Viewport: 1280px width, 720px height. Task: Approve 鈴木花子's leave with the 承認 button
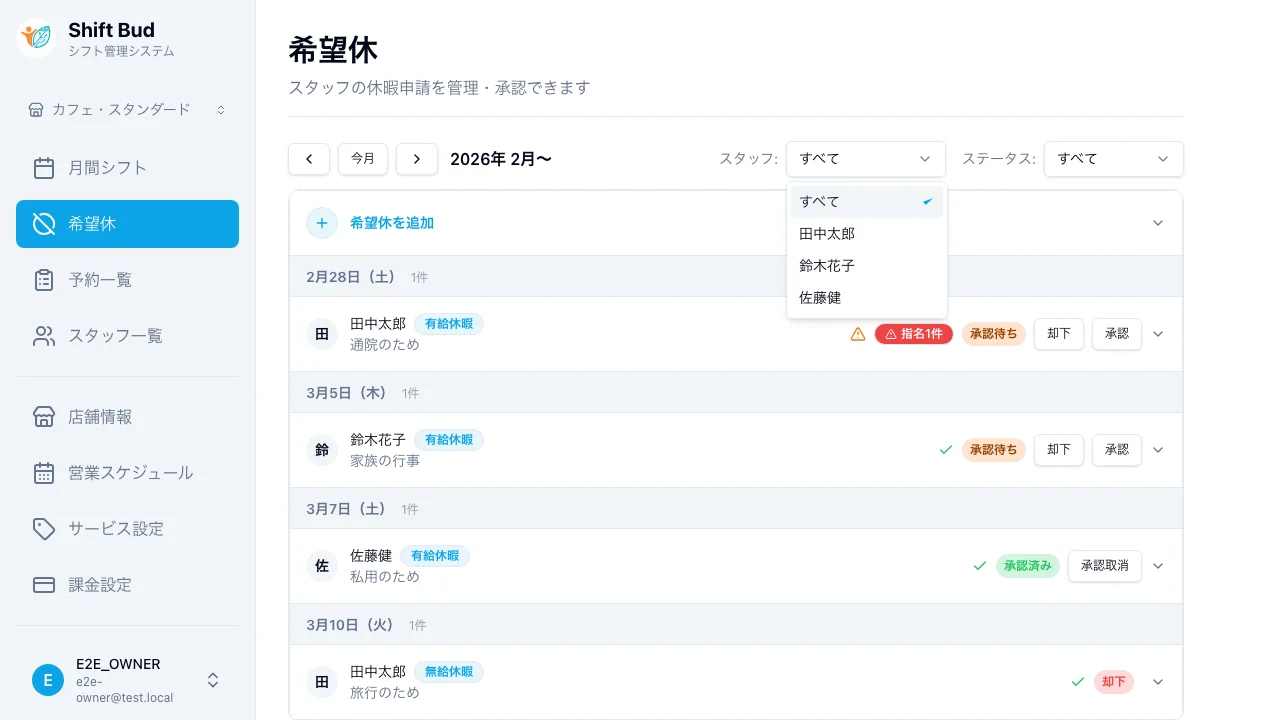pos(1116,449)
